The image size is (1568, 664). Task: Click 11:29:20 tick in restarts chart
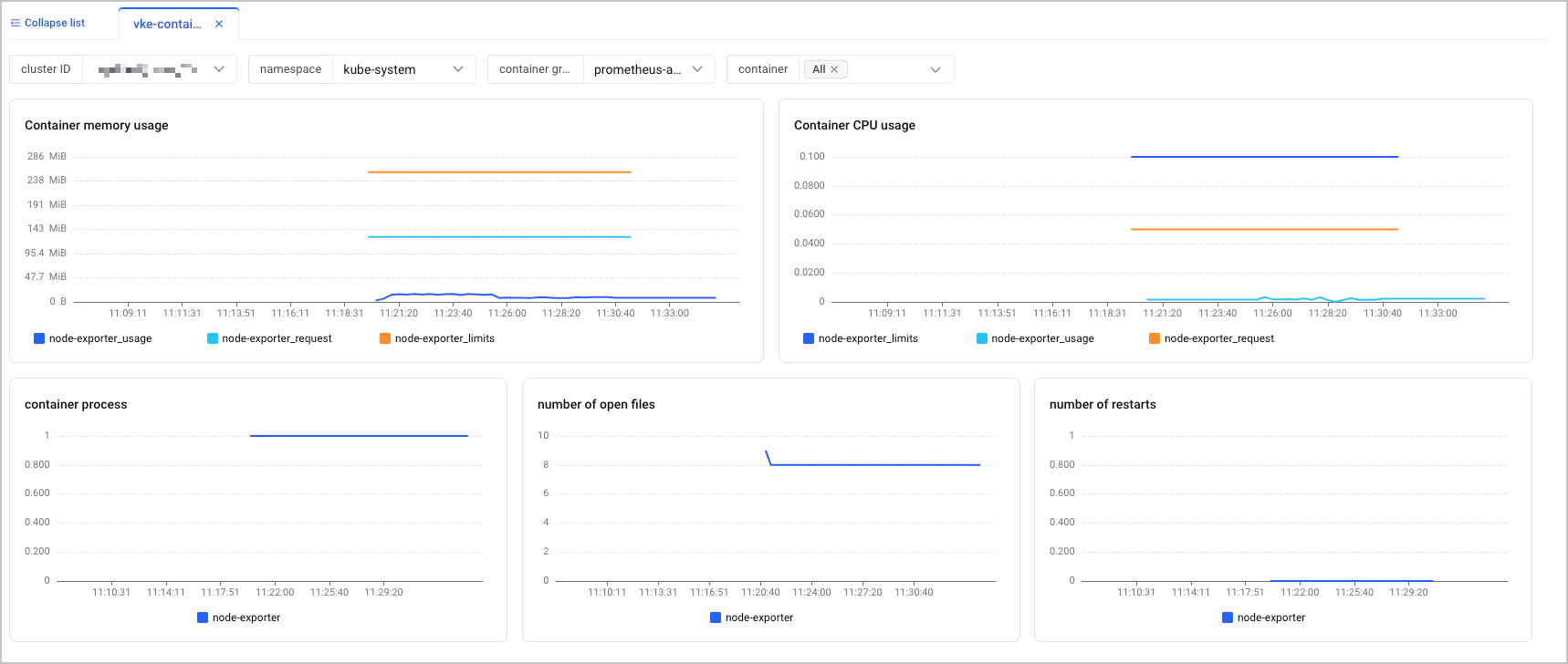click(1408, 592)
